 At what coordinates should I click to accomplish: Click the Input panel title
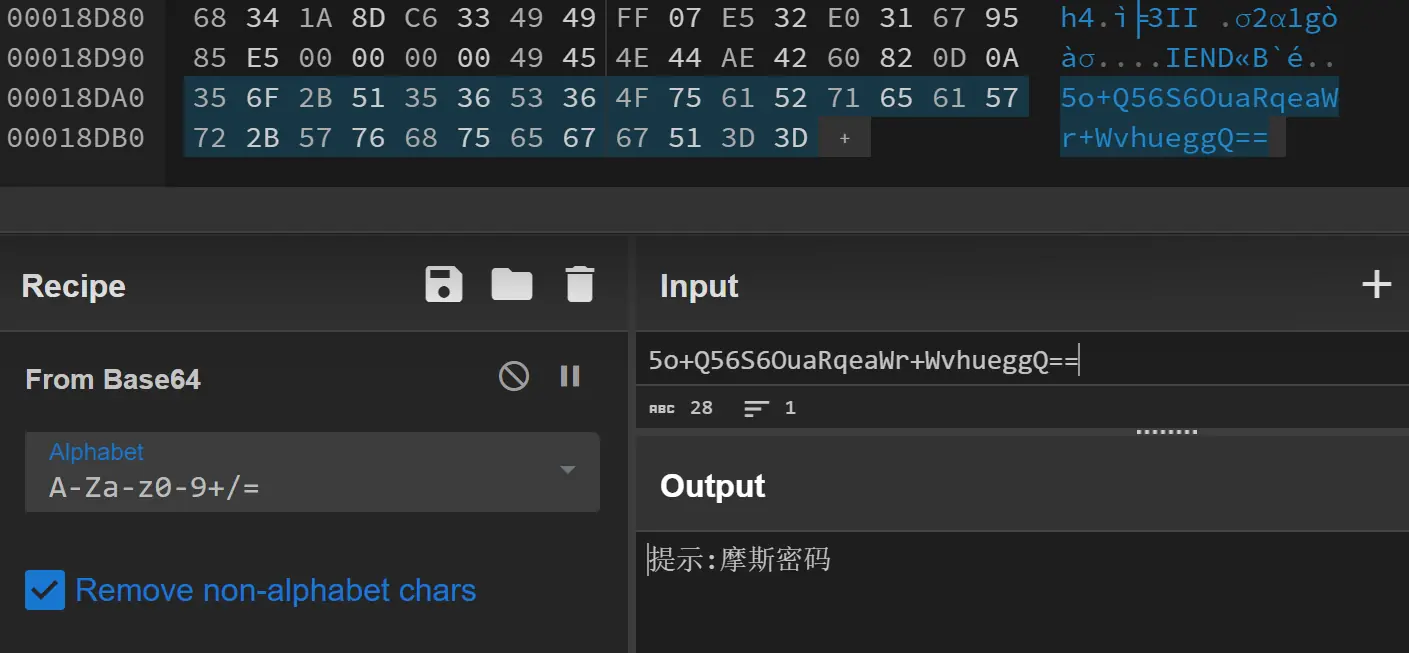(697, 286)
